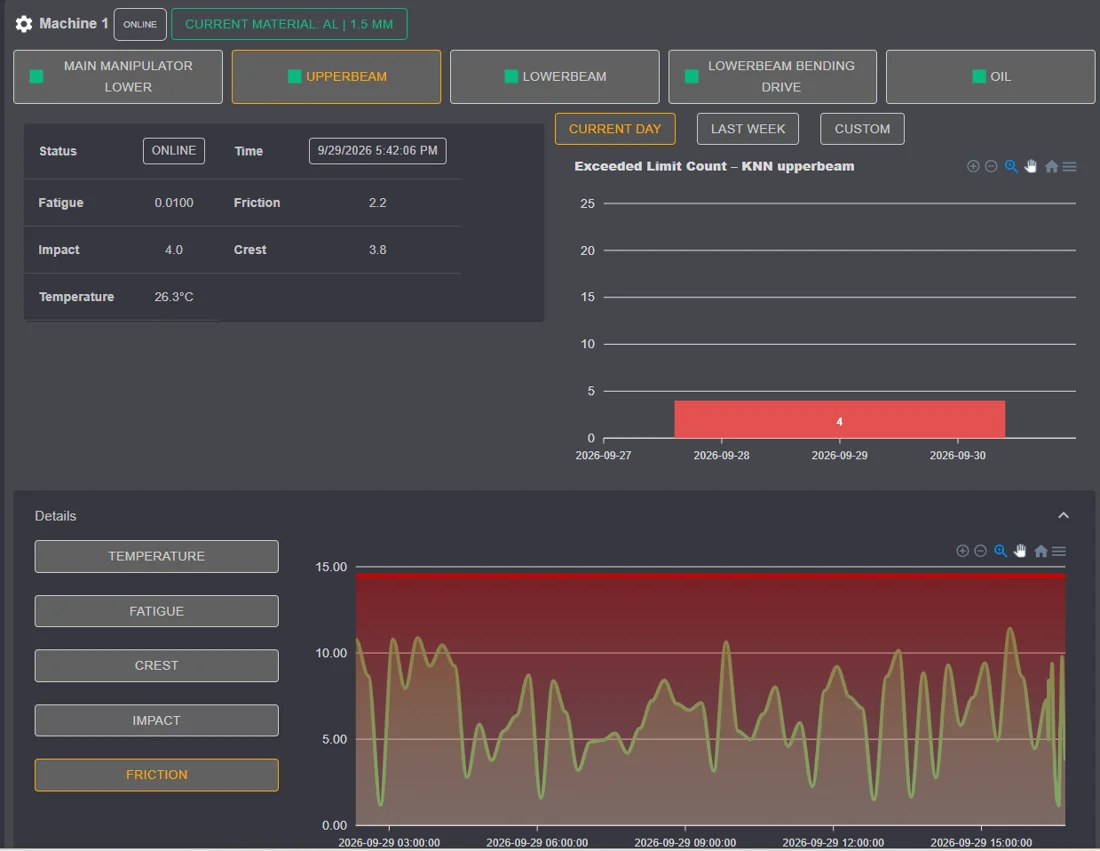The image size is (1100, 851).
Task: Click the time field showing 9/29/2026 5:42:06 PM
Action: [x=377, y=151]
